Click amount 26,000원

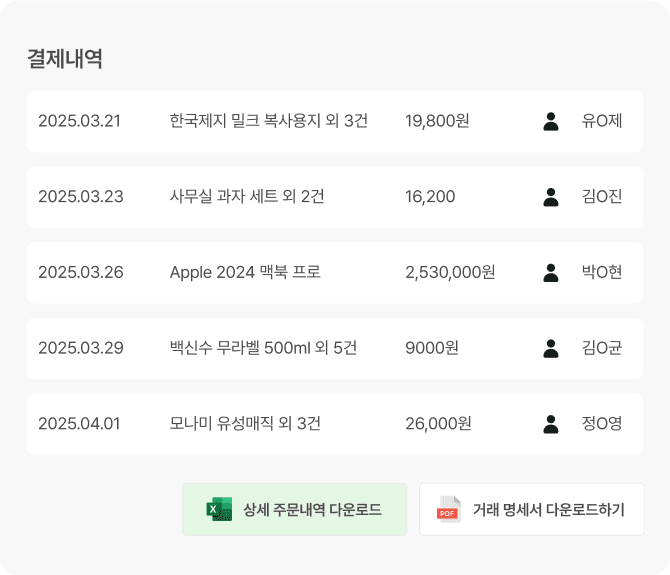coord(438,423)
